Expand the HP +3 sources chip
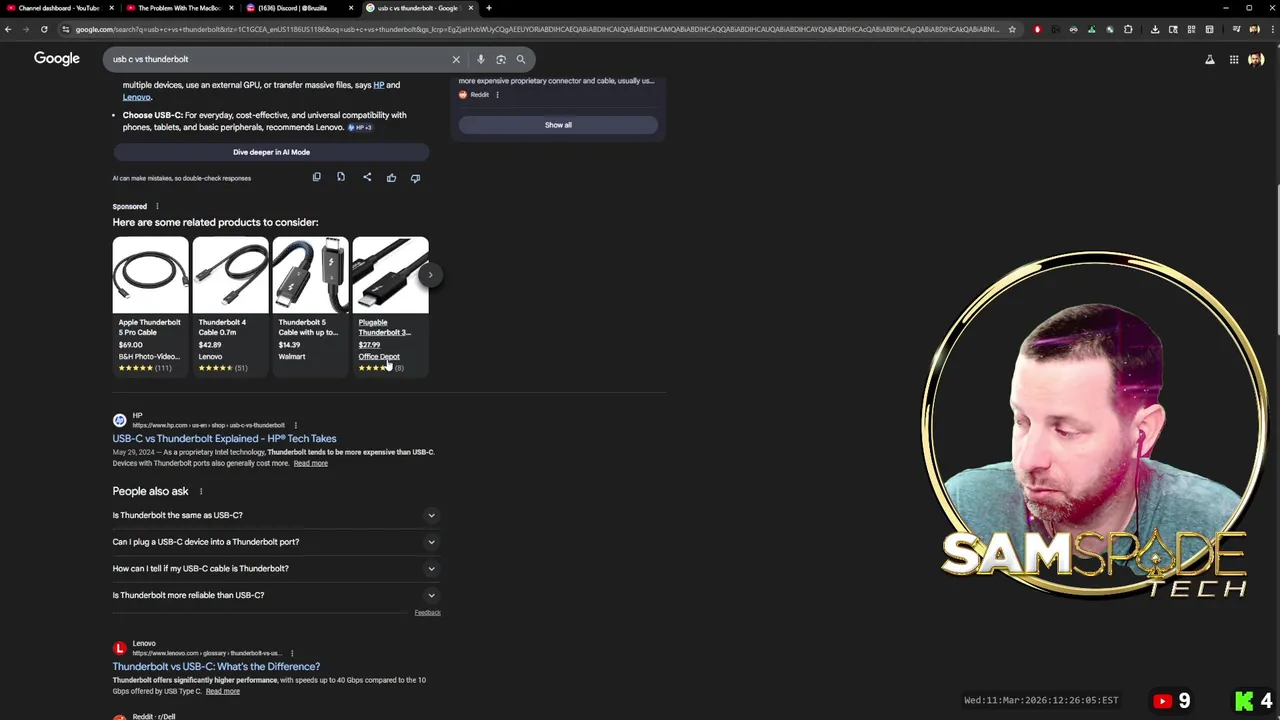The image size is (1280, 720). 360,127
